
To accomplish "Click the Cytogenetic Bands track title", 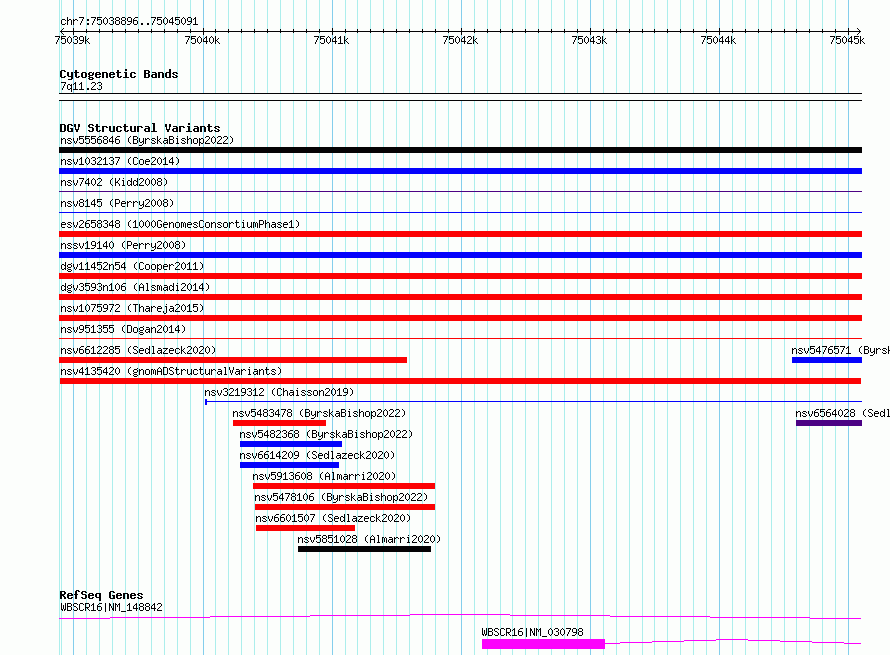I will point(119,74).
